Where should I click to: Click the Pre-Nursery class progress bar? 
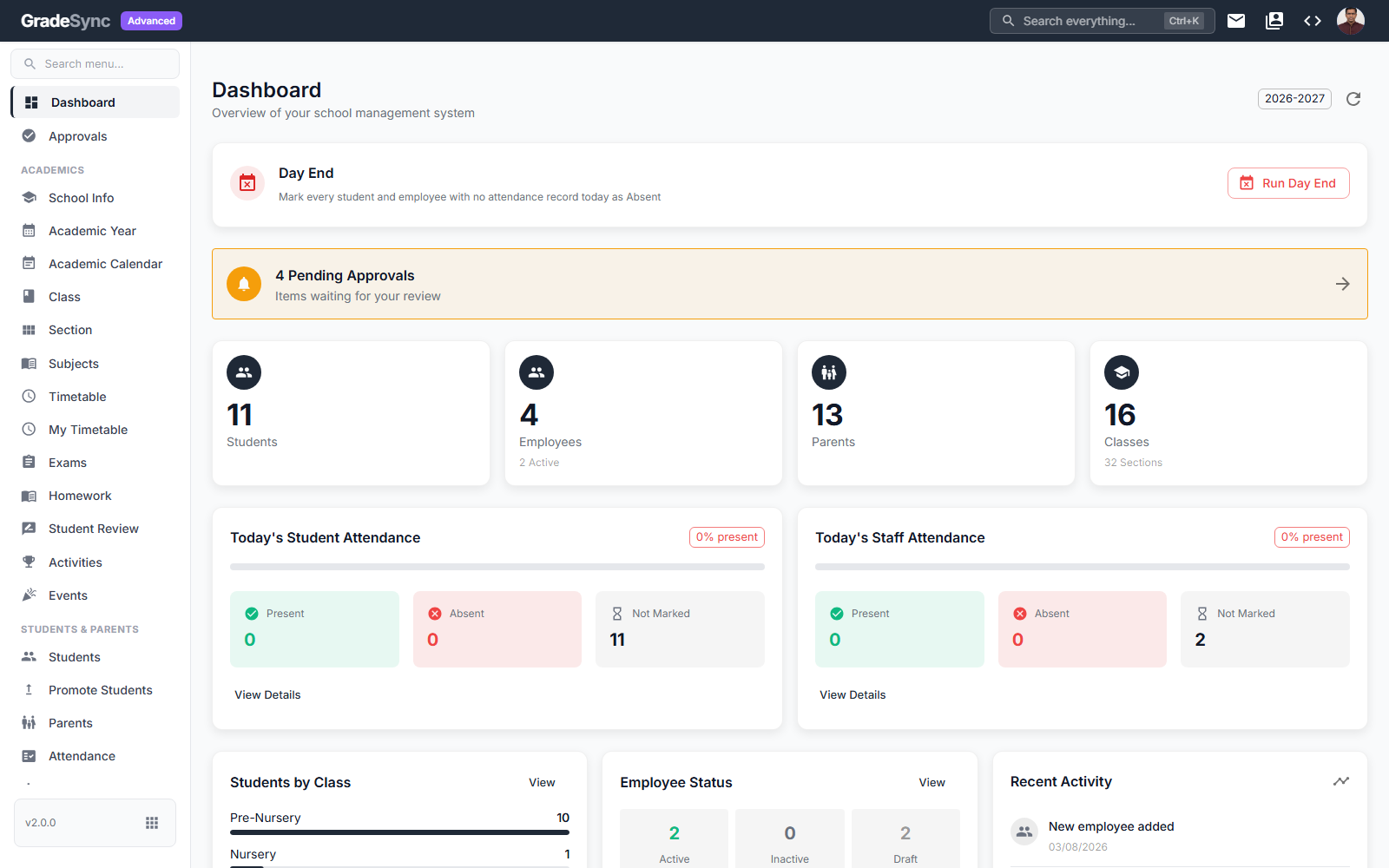click(399, 832)
